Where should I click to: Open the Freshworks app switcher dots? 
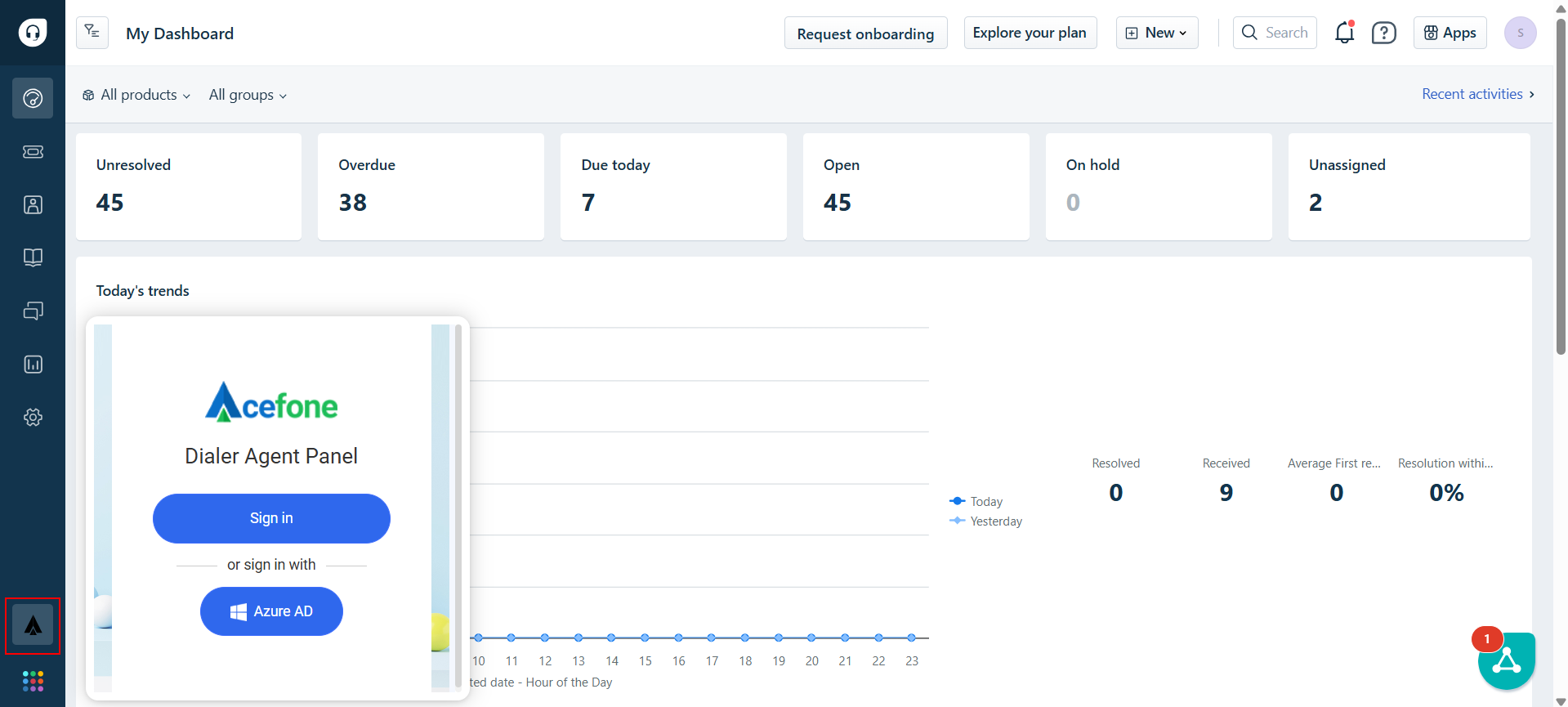(33, 681)
